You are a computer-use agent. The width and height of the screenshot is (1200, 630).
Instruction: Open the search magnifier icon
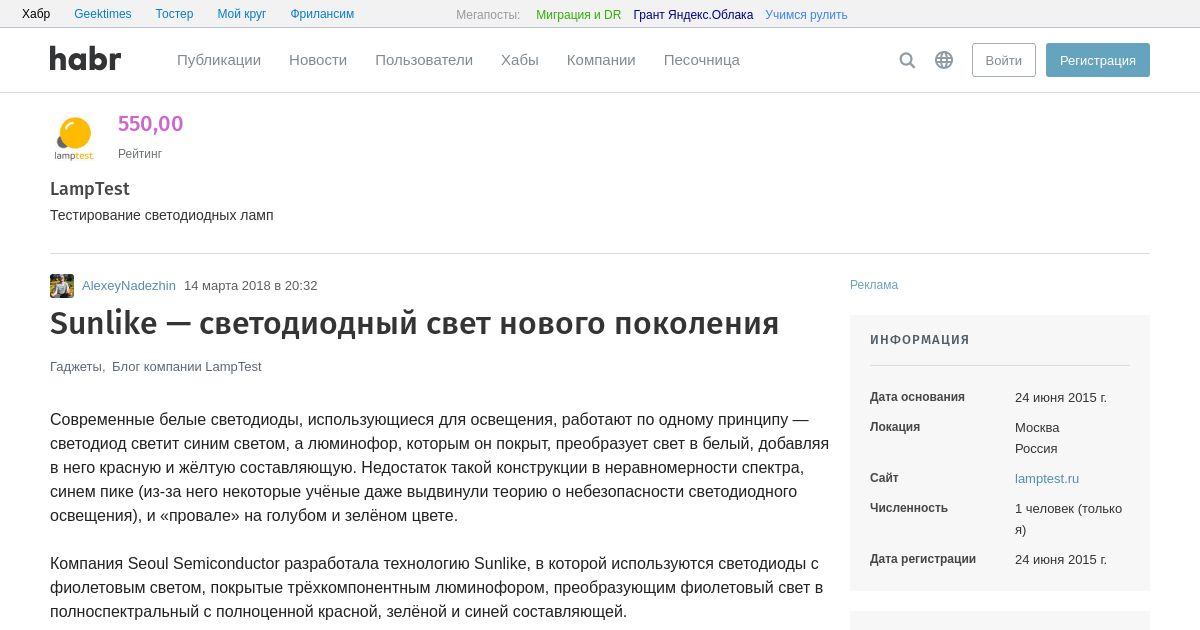coord(907,60)
